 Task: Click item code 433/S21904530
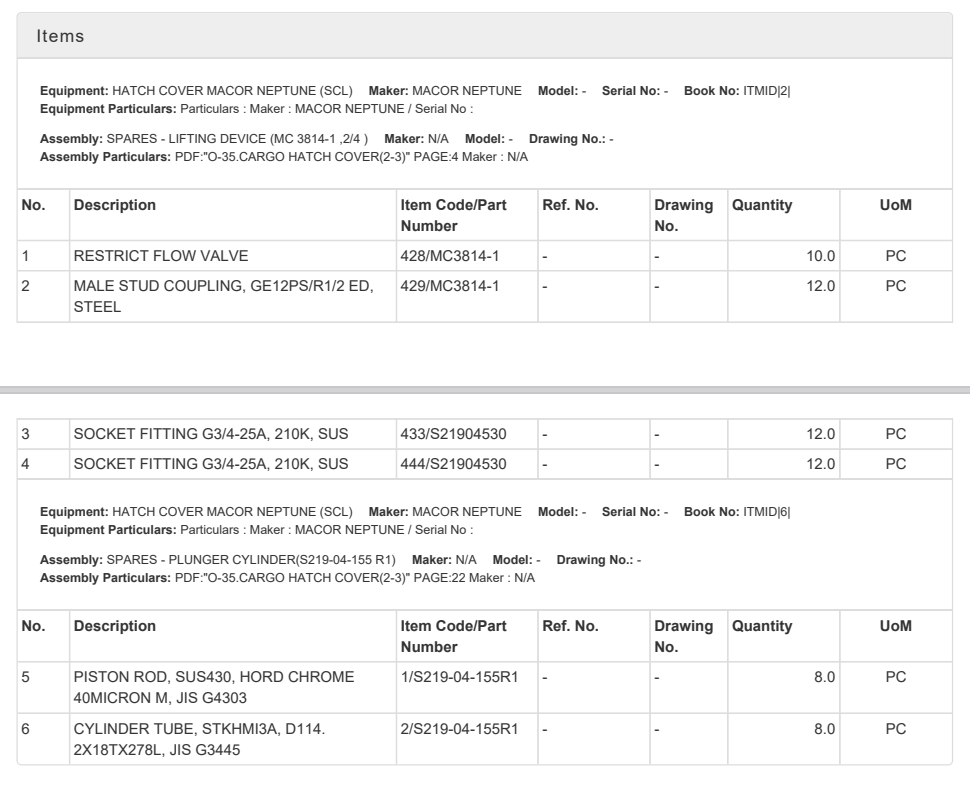click(453, 436)
